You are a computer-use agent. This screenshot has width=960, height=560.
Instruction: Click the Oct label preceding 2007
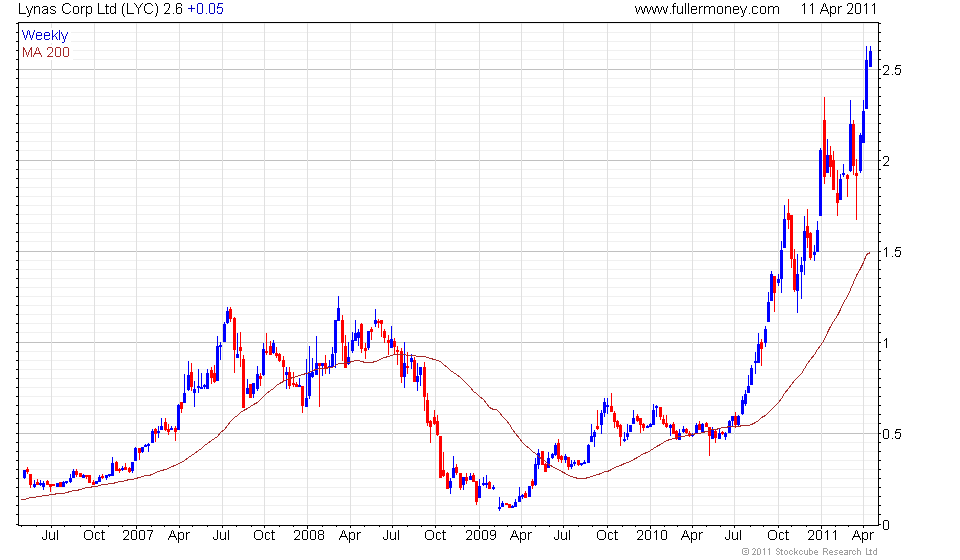[x=94, y=536]
